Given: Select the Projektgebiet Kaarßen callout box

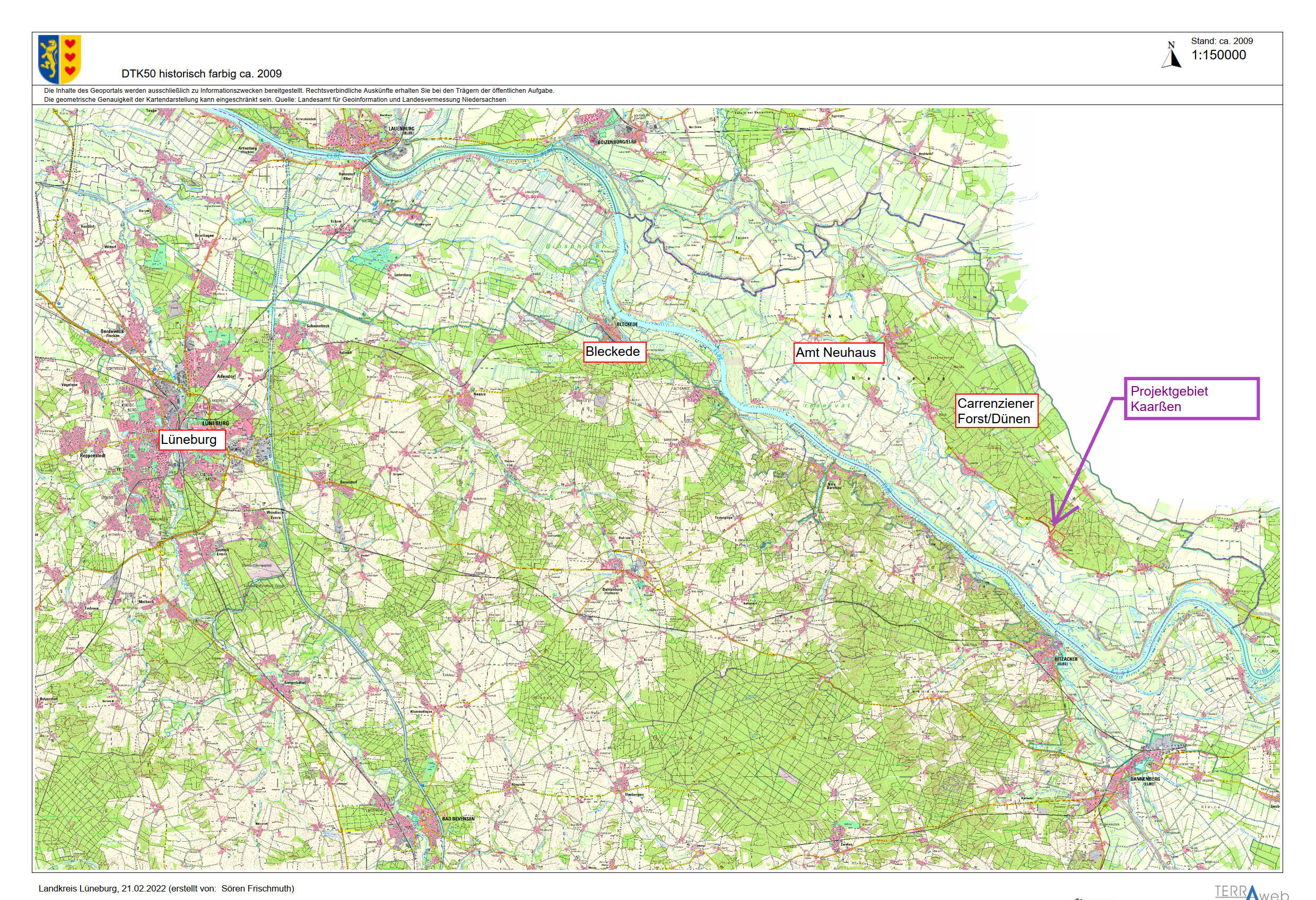Looking at the screenshot, I should tap(1191, 398).
